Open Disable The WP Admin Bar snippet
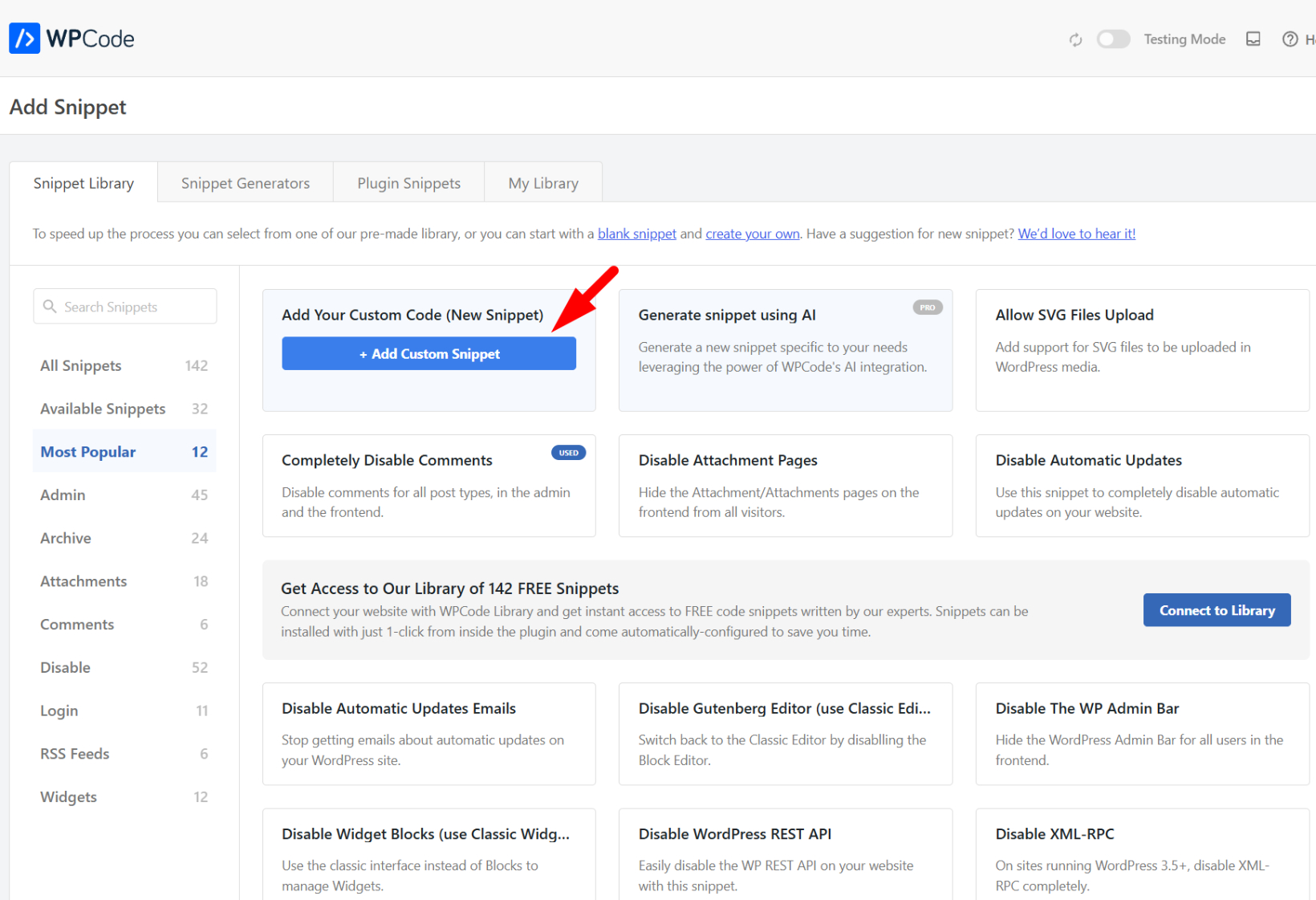The image size is (1316, 900). [1142, 734]
